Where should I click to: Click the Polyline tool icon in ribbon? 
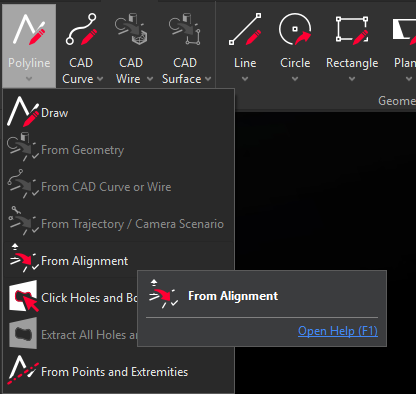29,30
